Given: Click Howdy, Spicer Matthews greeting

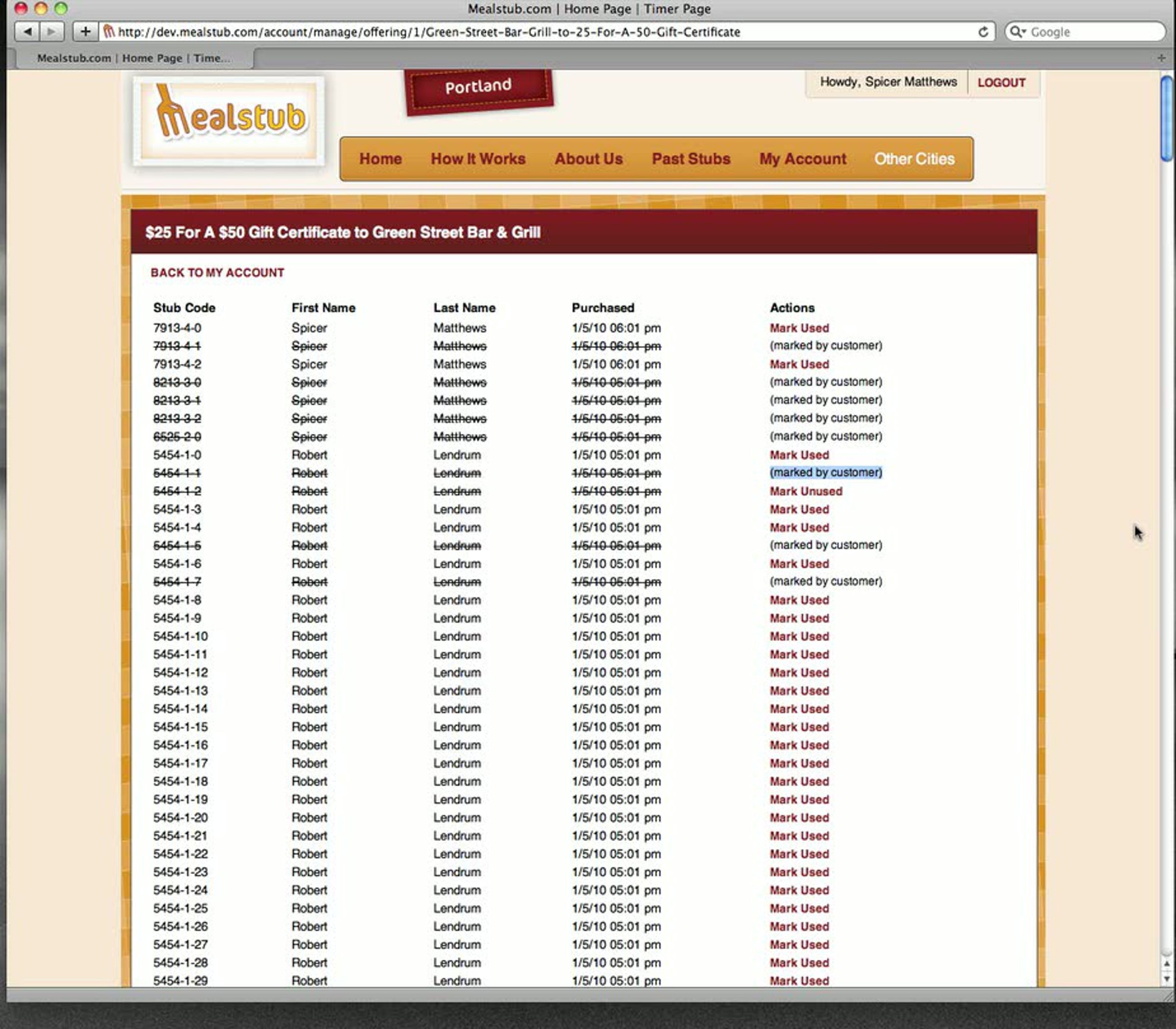Looking at the screenshot, I should coord(888,82).
